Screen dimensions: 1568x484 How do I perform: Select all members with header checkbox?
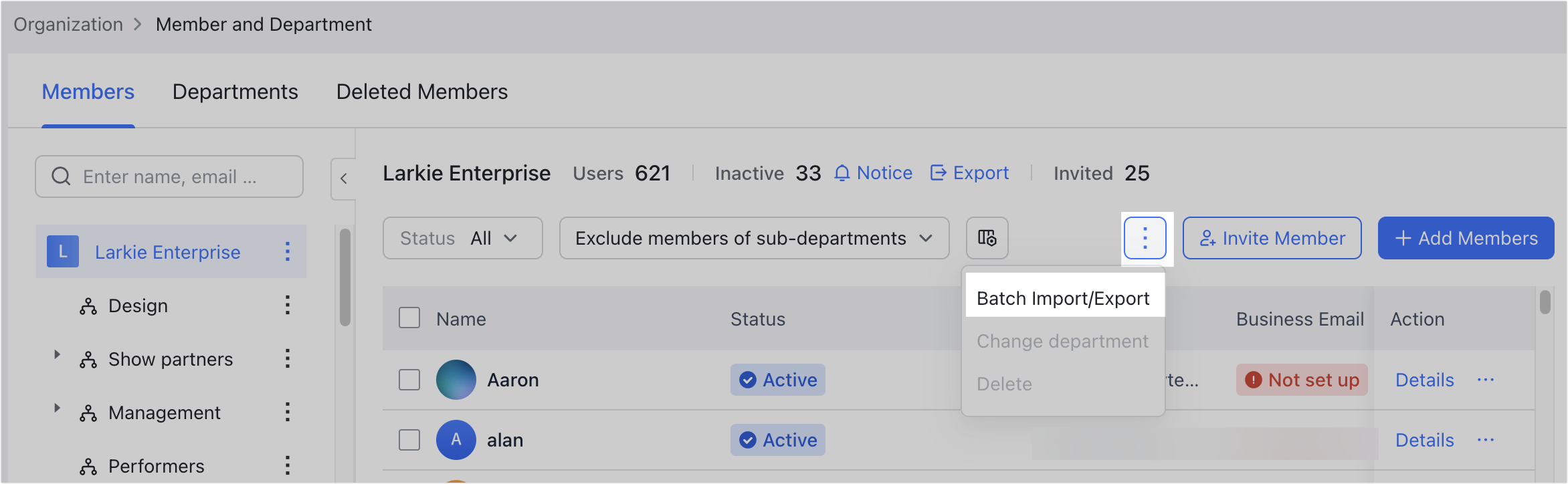[x=409, y=318]
